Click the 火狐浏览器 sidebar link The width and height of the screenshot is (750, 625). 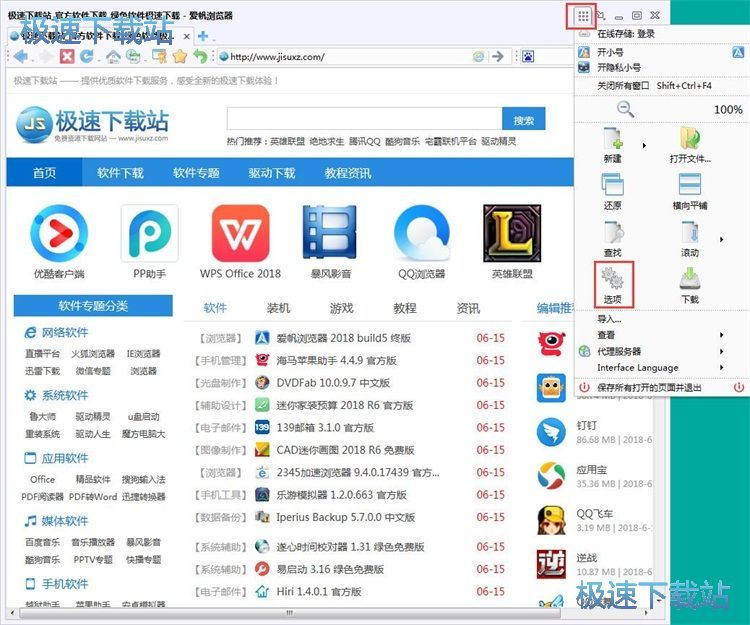(x=93, y=354)
